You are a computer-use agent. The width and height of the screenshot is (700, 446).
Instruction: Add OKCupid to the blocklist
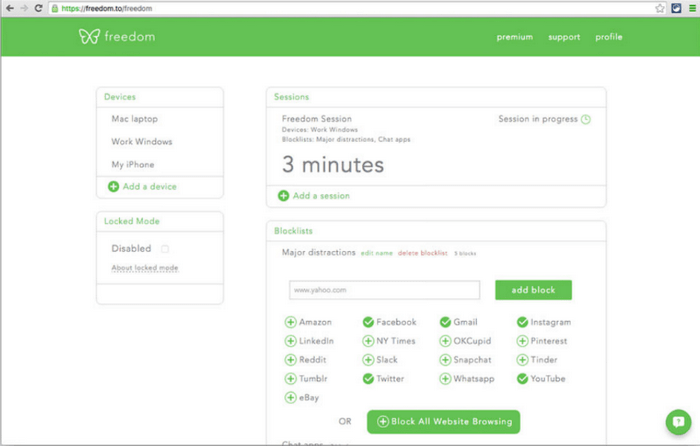pos(445,341)
